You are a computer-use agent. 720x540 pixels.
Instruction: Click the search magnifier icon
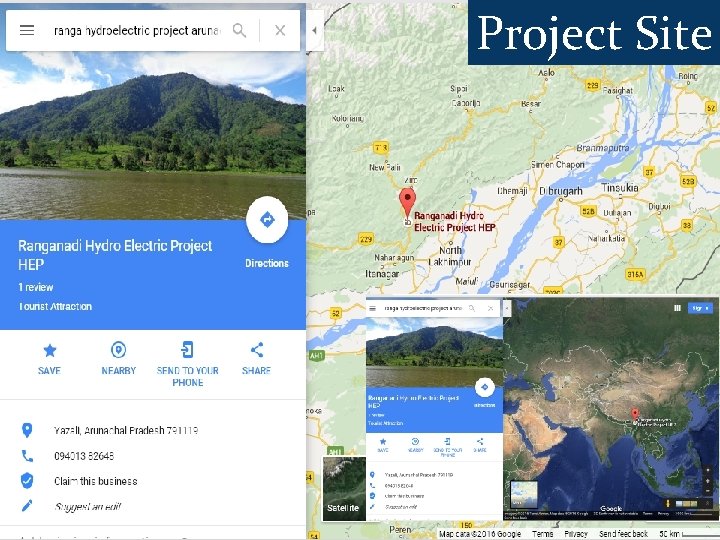coord(239,30)
